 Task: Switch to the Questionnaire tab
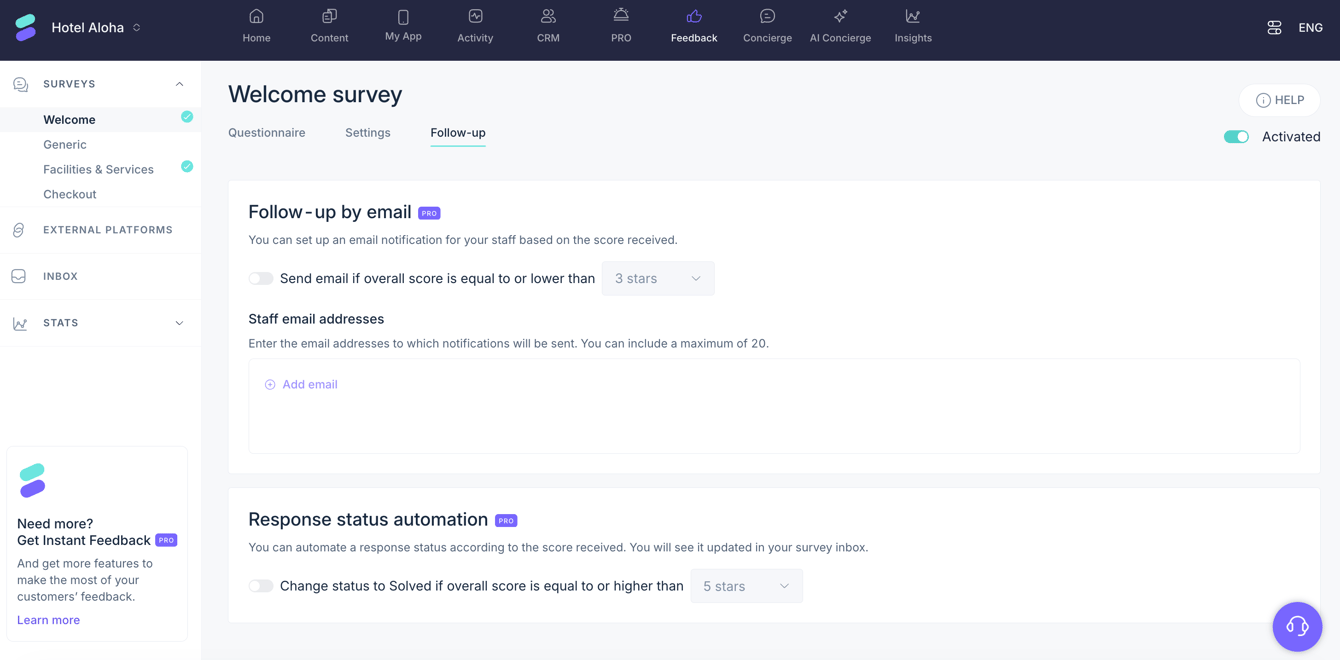pos(267,132)
